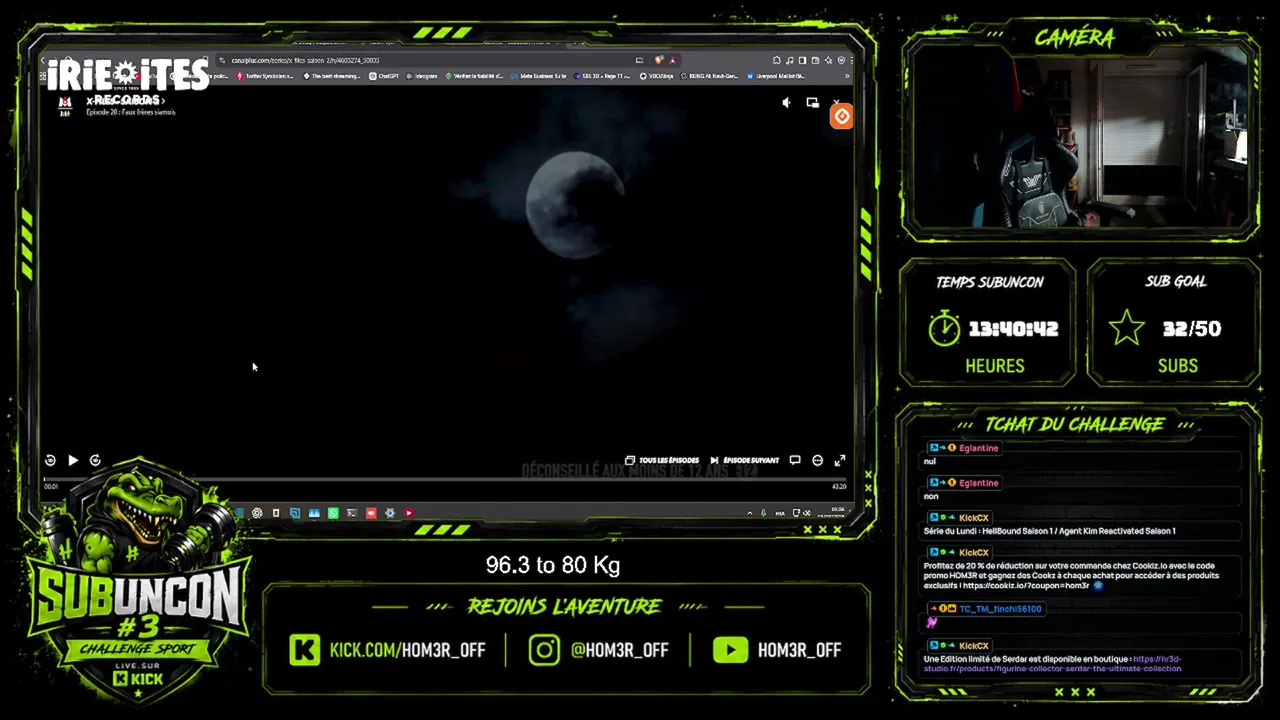The width and height of the screenshot is (1280, 720).
Task: Mute the player volume speaker icon
Action: 786,102
